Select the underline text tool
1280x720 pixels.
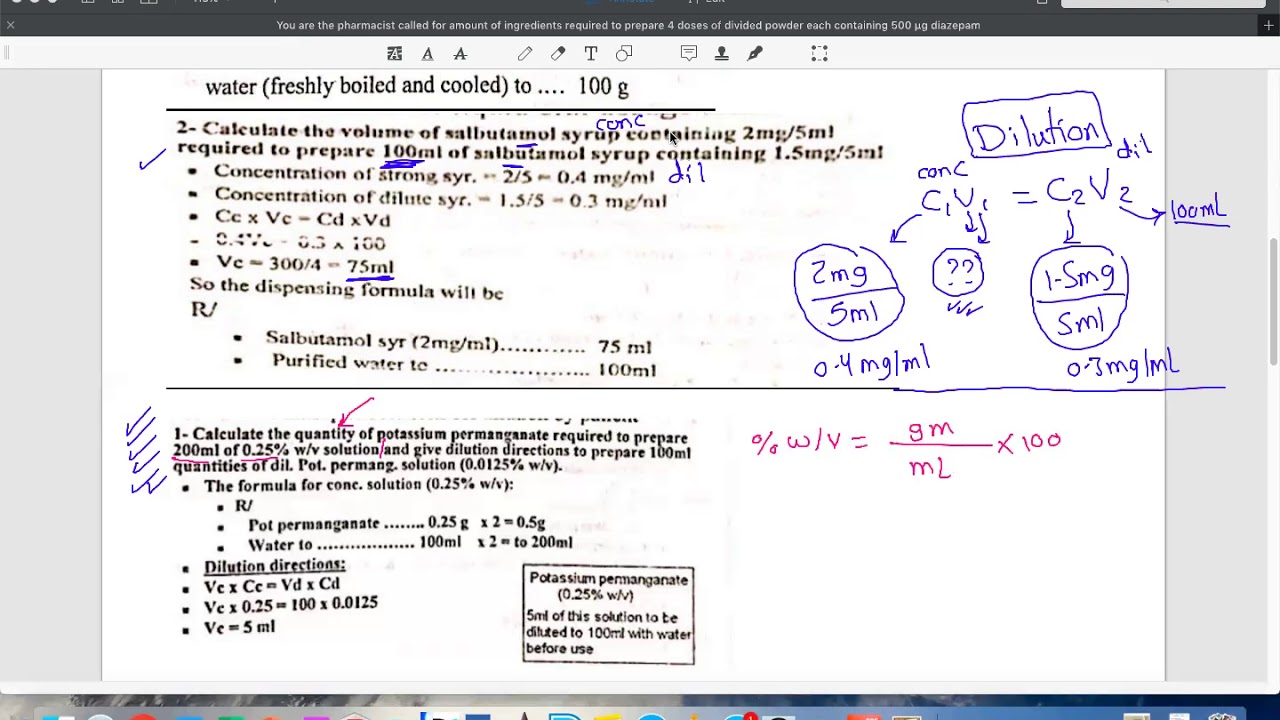click(x=427, y=54)
